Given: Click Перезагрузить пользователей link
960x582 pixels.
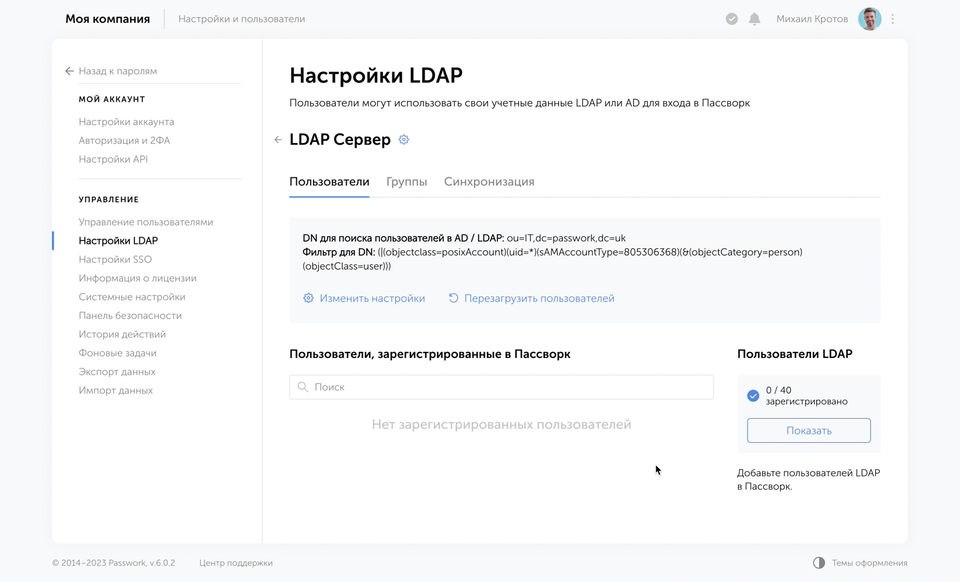Looking at the screenshot, I should click(x=539, y=298).
